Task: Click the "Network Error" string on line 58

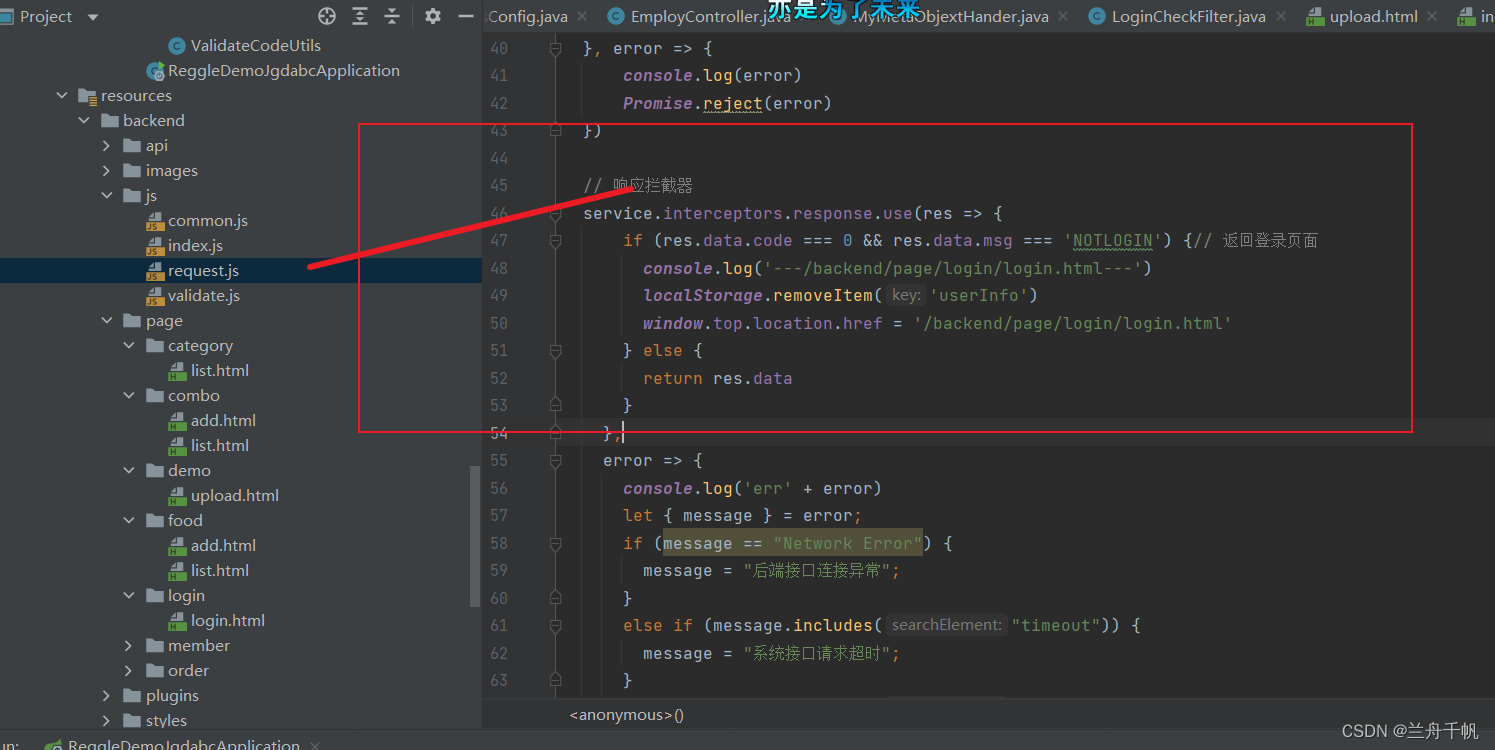Action: pos(847,543)
